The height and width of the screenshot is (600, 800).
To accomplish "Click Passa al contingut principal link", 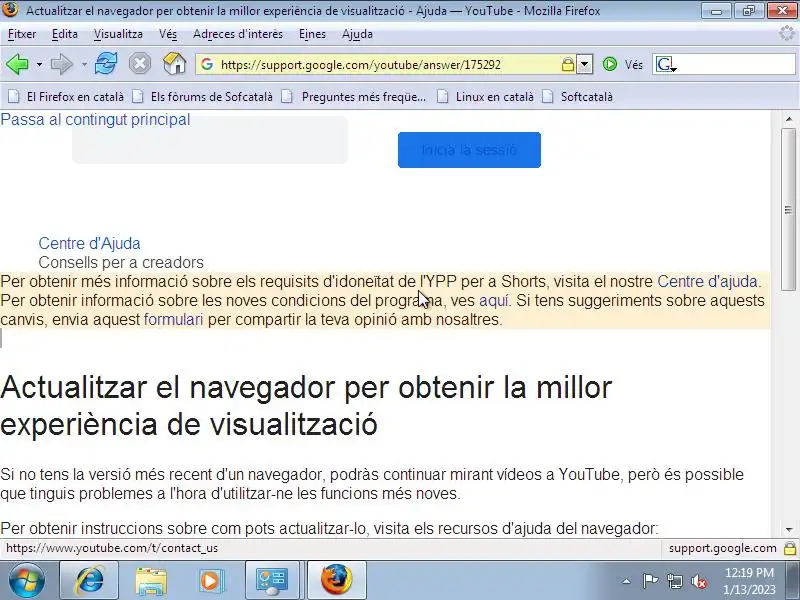I will point(95,119).
